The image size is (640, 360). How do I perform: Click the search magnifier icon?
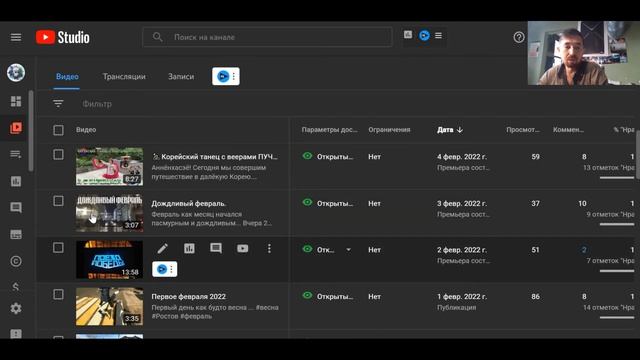[x=158, y=37]
